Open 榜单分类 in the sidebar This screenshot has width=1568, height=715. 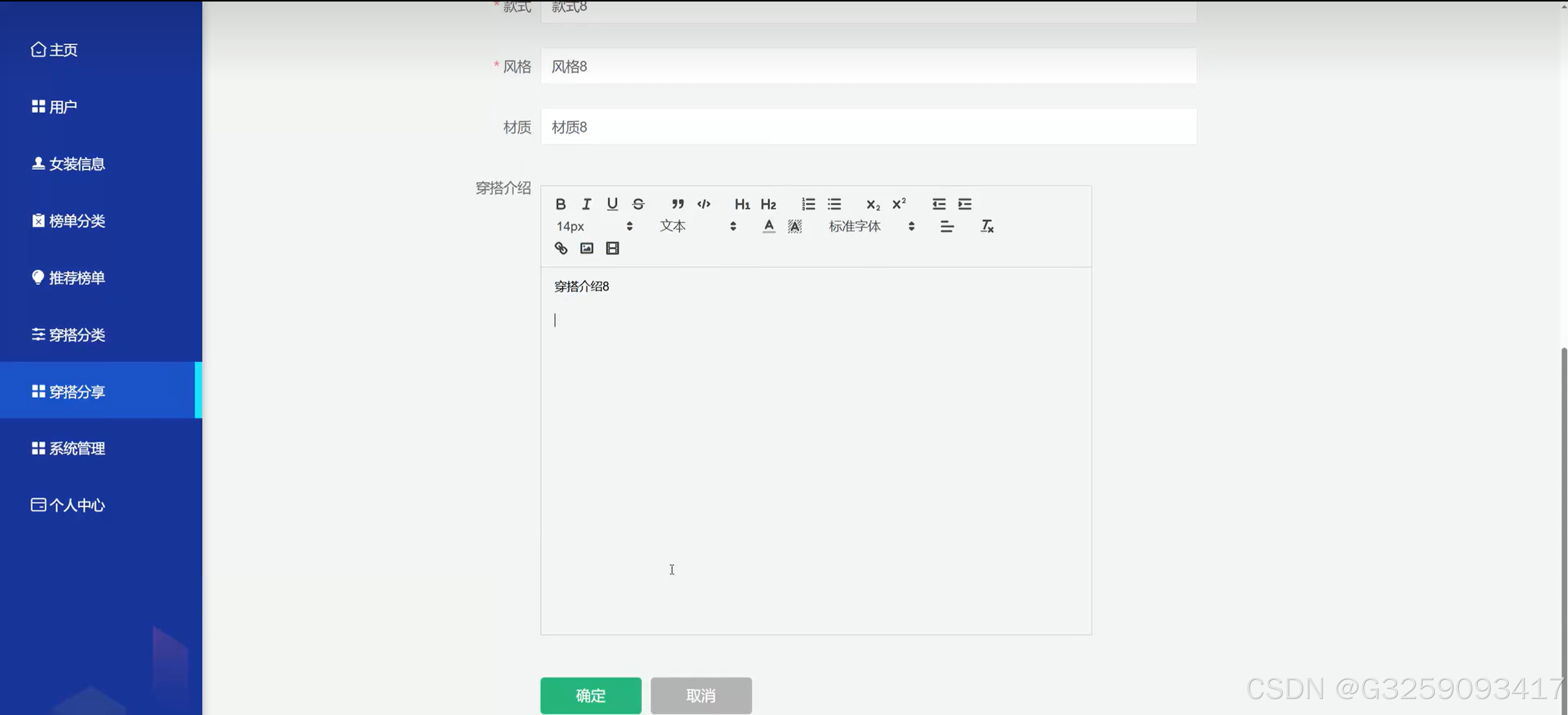(x=101, y=220)
